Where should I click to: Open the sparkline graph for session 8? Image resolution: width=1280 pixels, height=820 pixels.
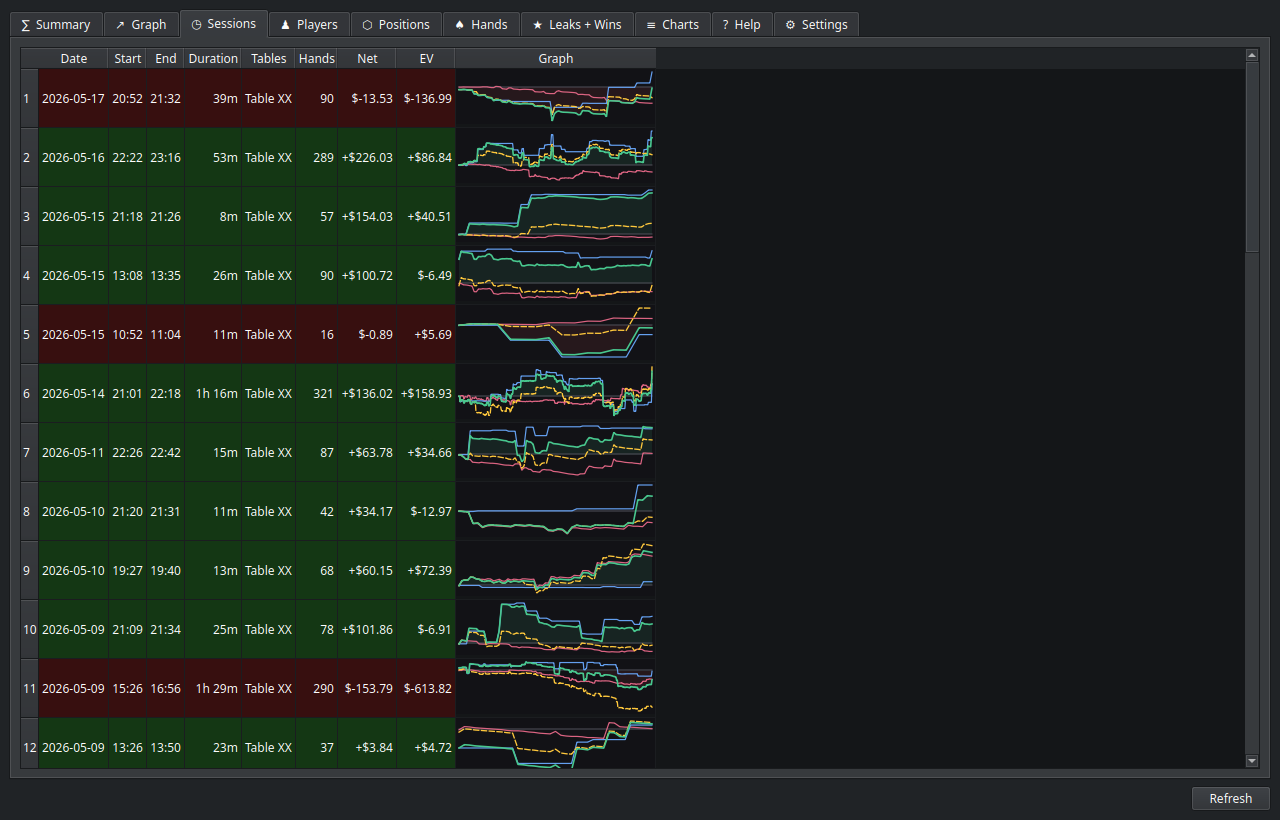(556, 511)
